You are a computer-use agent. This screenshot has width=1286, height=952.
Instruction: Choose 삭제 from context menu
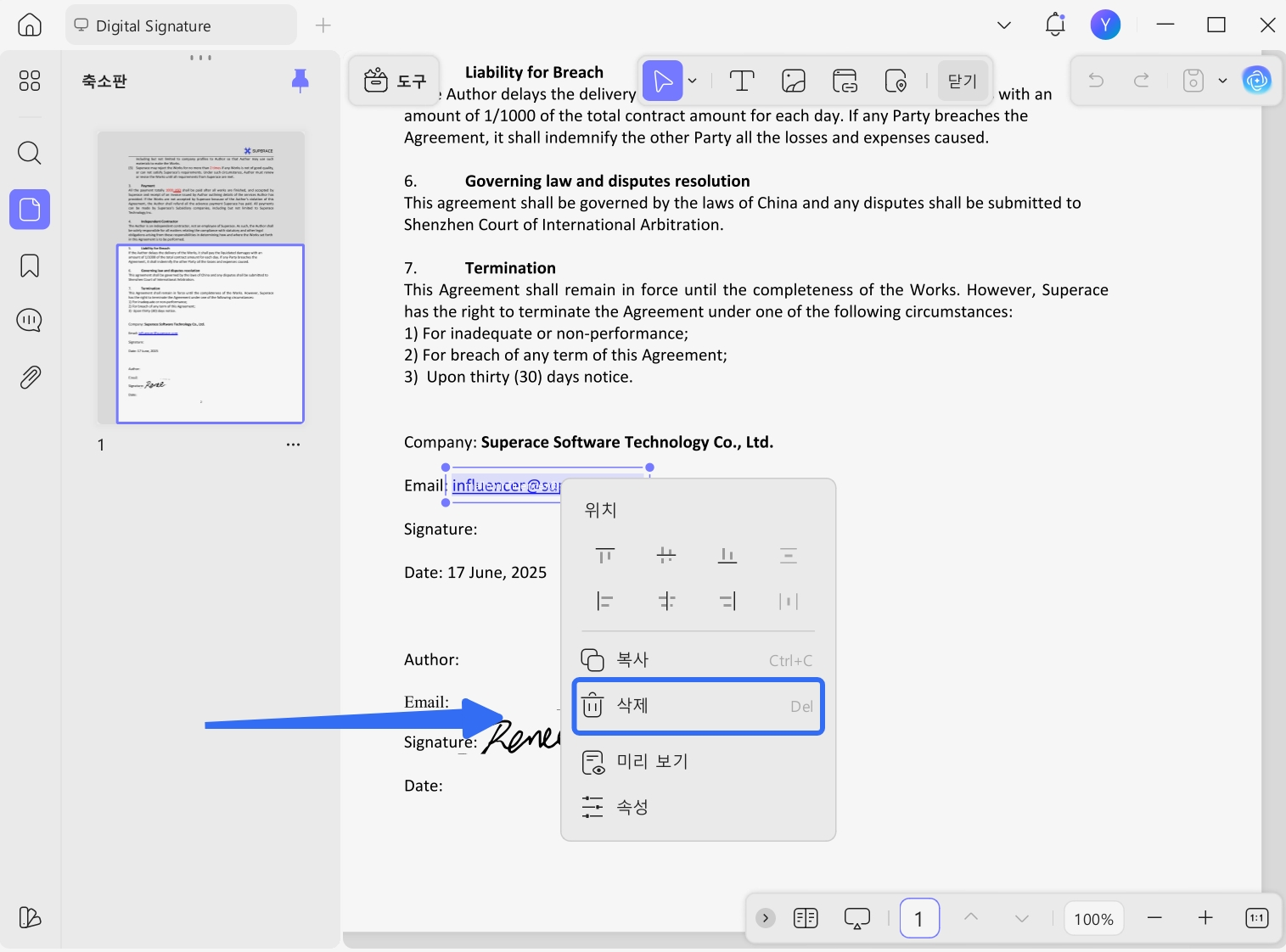pyautogui.click(x=698, y=706)
